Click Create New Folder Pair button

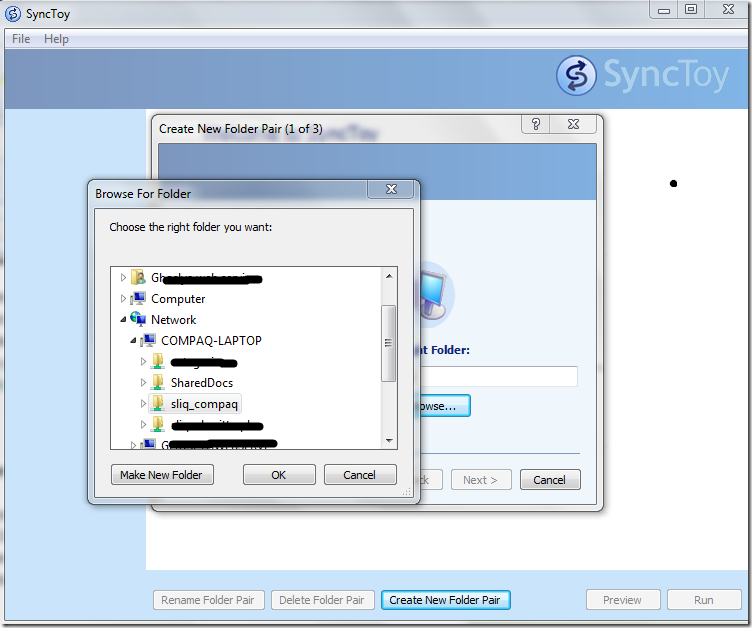point(445,600)
